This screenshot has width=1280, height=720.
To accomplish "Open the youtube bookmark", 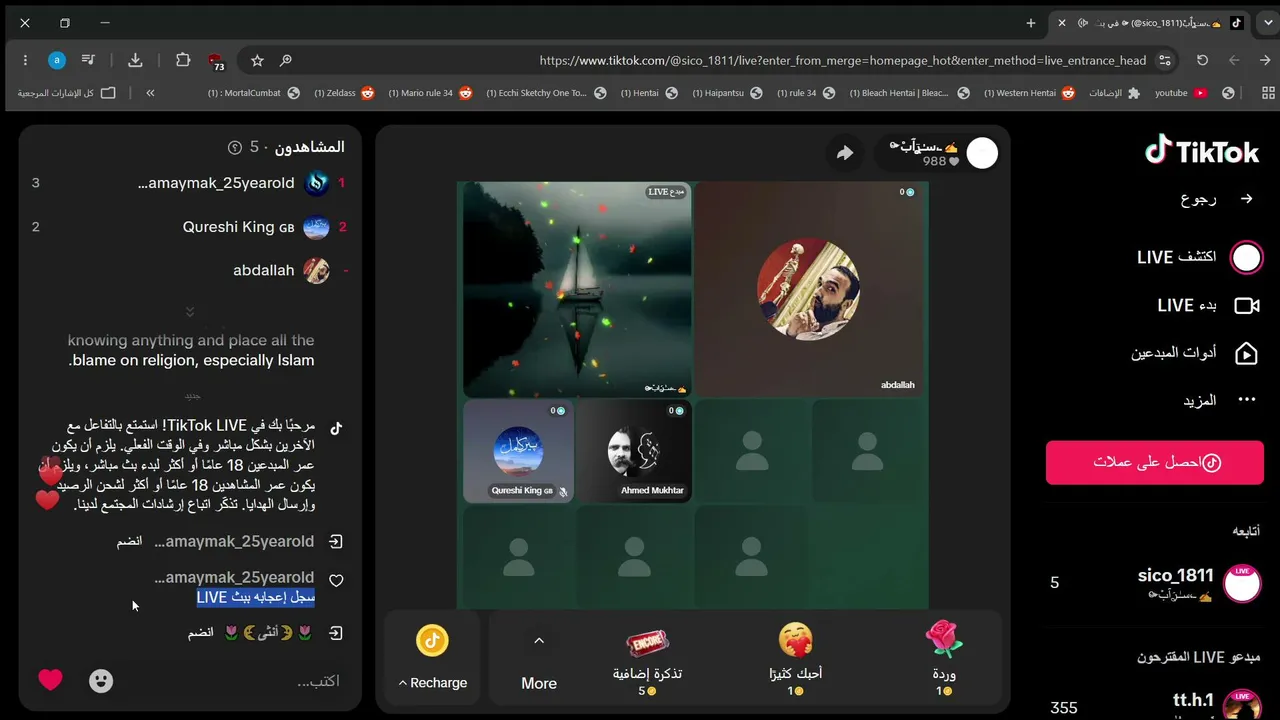I will click(x=1180, y=93).
